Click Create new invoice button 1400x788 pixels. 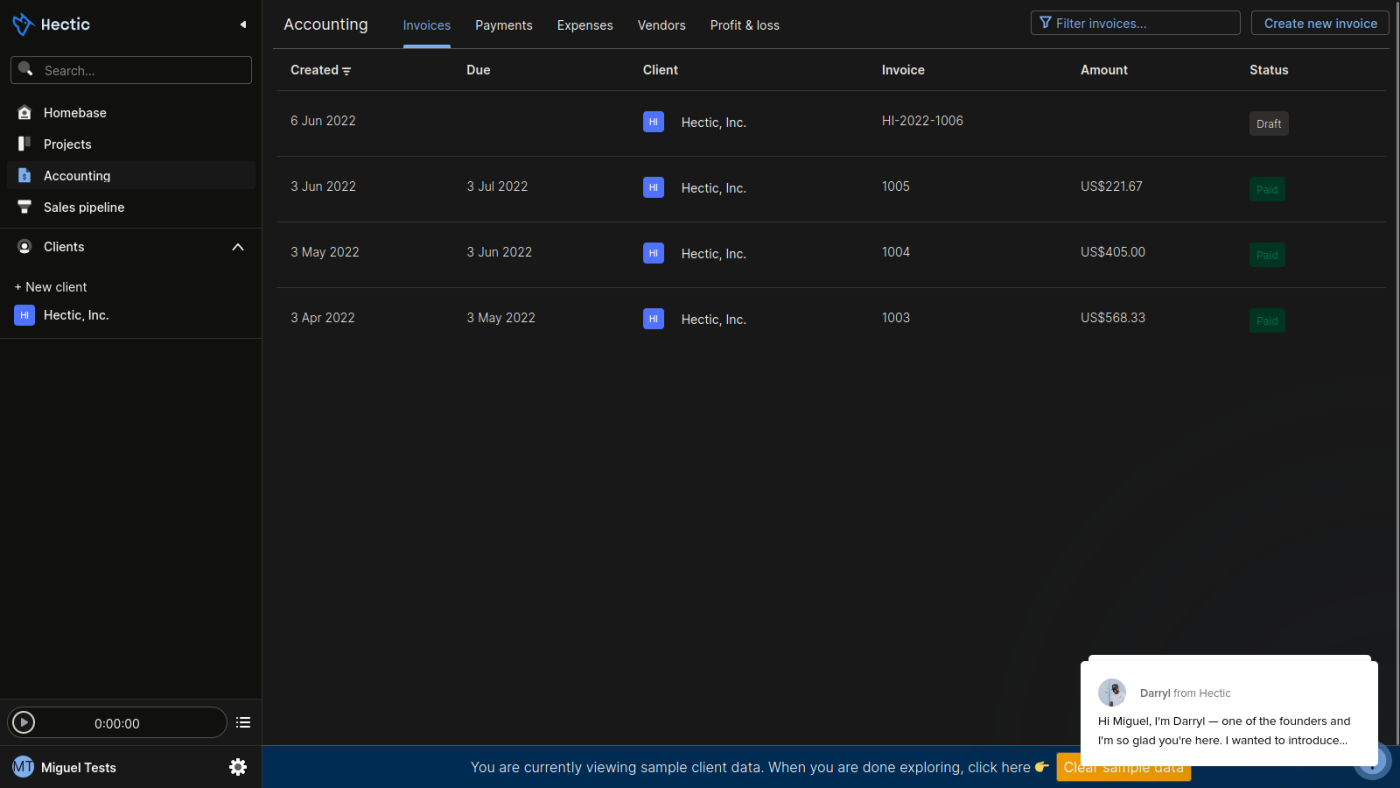click(x=1320, y=23)
